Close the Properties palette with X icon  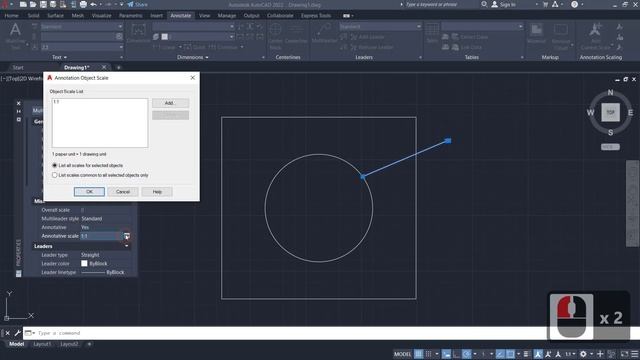click(x=18, y=103)
